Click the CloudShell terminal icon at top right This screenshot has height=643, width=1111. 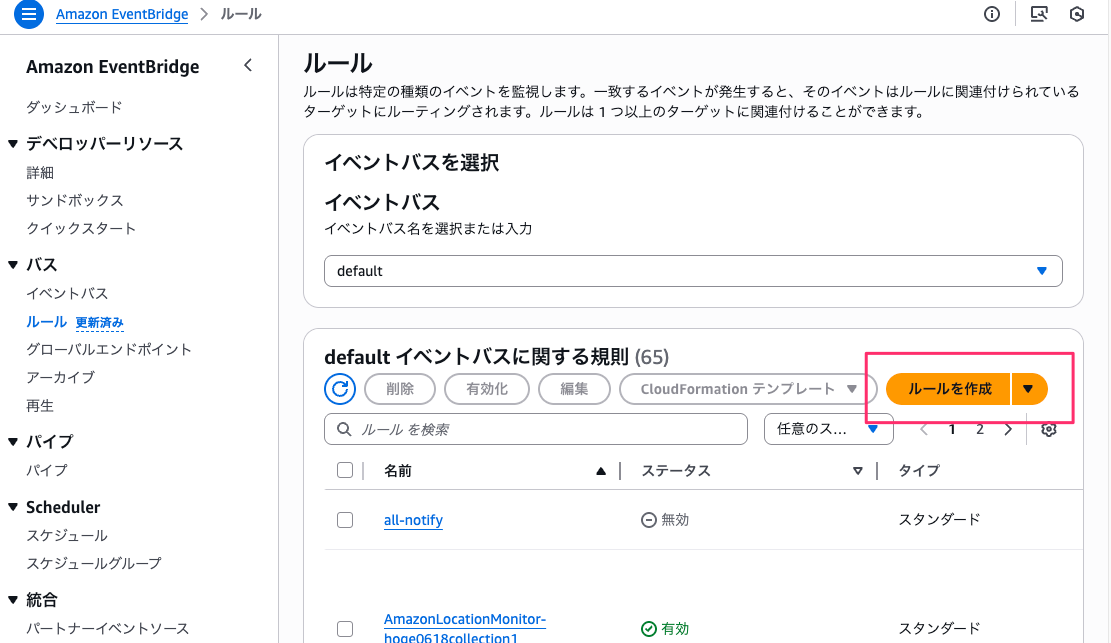(x=1040, y=14)
